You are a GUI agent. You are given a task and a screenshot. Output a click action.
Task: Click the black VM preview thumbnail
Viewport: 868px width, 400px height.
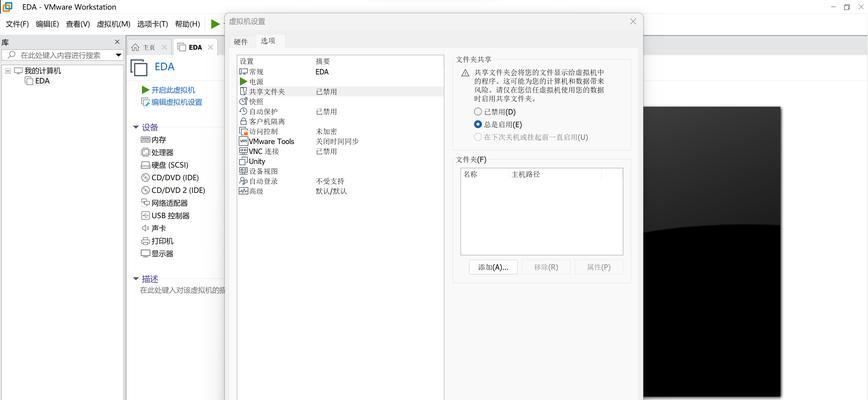[x=712, y=252]
